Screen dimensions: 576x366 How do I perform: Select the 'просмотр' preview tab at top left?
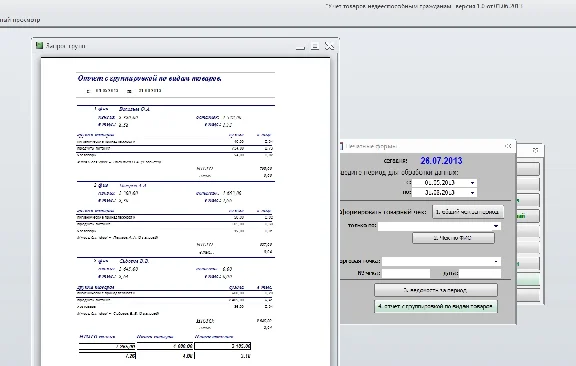pos(26,20)
